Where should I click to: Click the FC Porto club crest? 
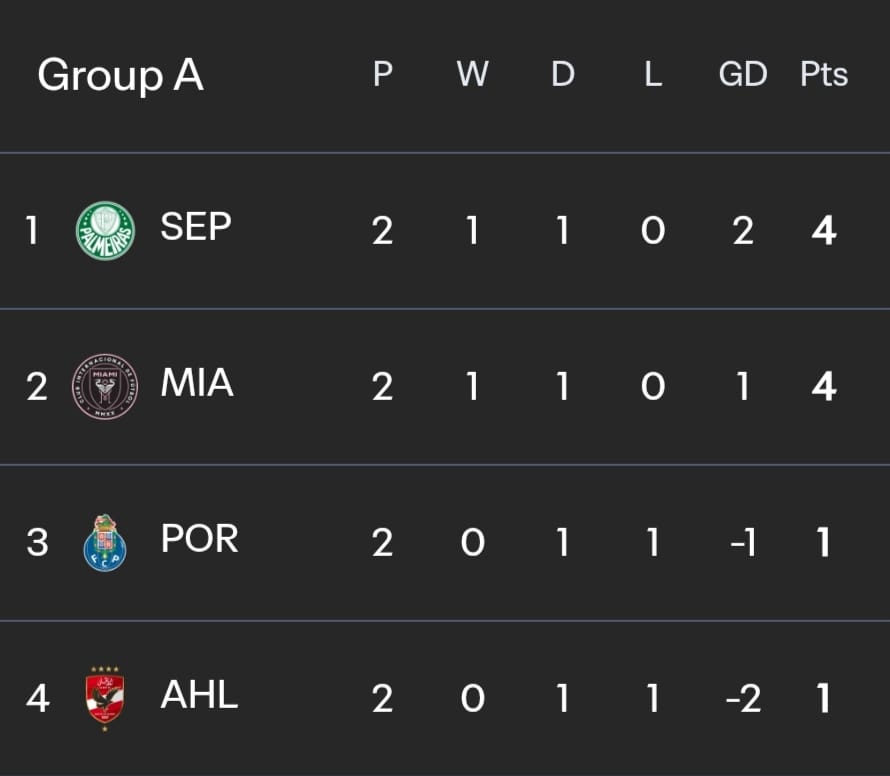[x=105, y=543]
